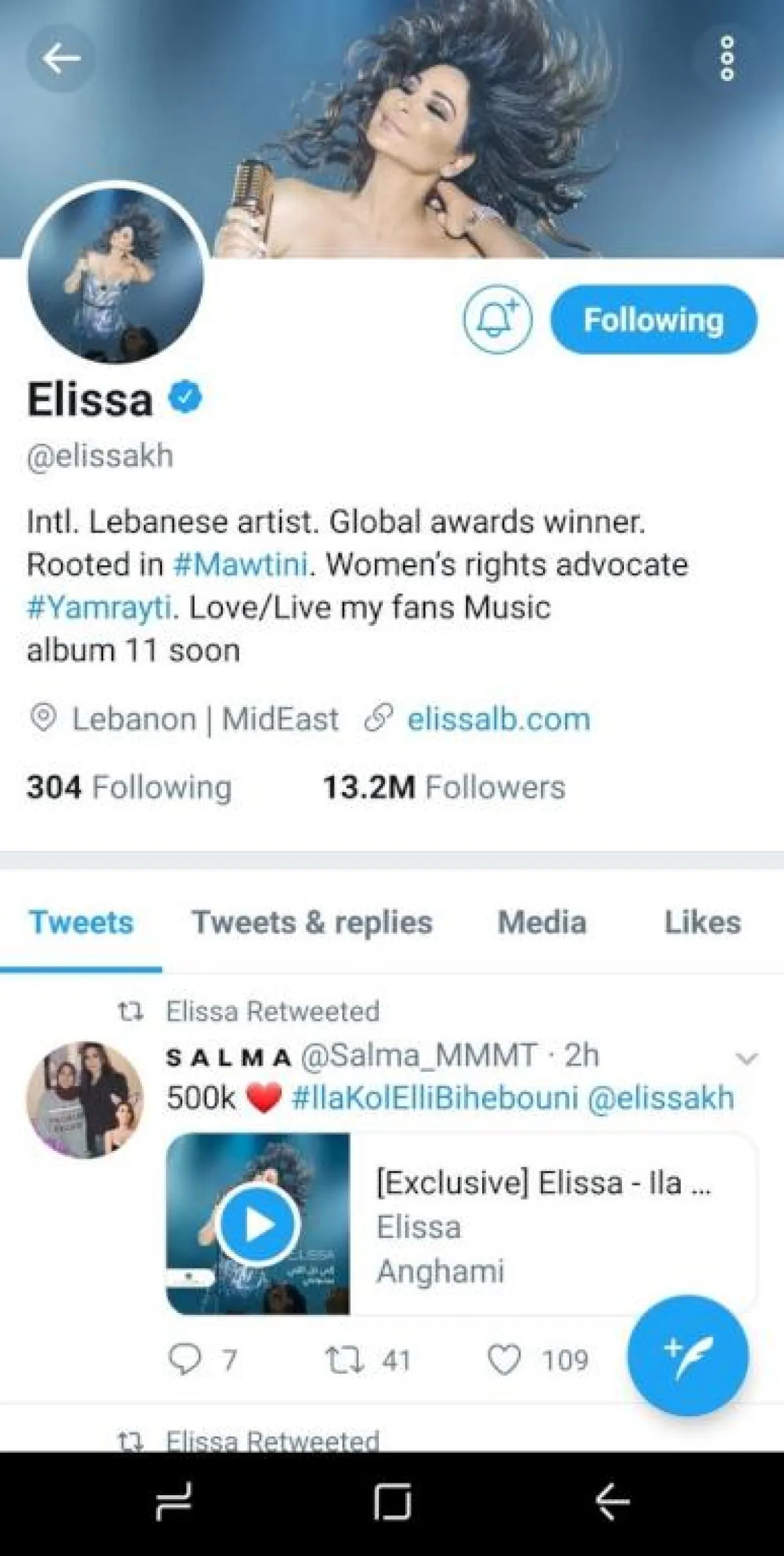This screenshot has height=1556, width=784.
Task: Switch to the Media tab
Action: coord(542,922)
